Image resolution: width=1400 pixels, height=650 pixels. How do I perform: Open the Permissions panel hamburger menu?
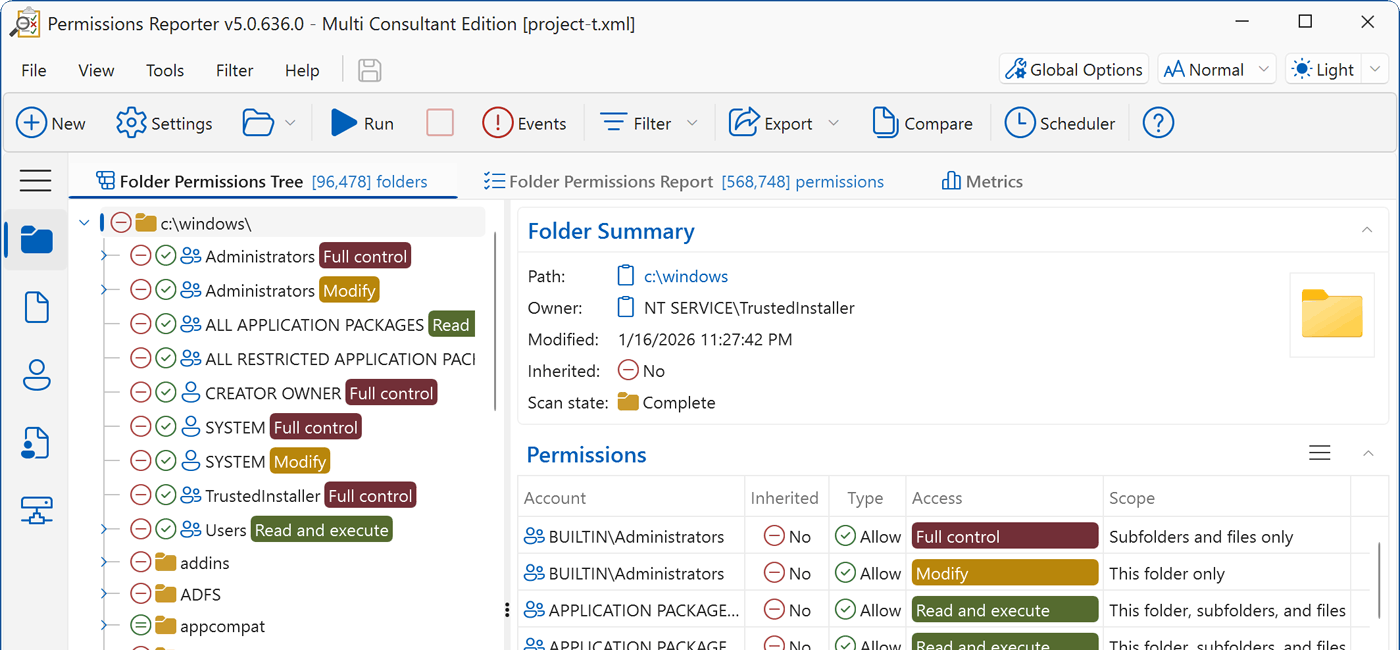1320,453
